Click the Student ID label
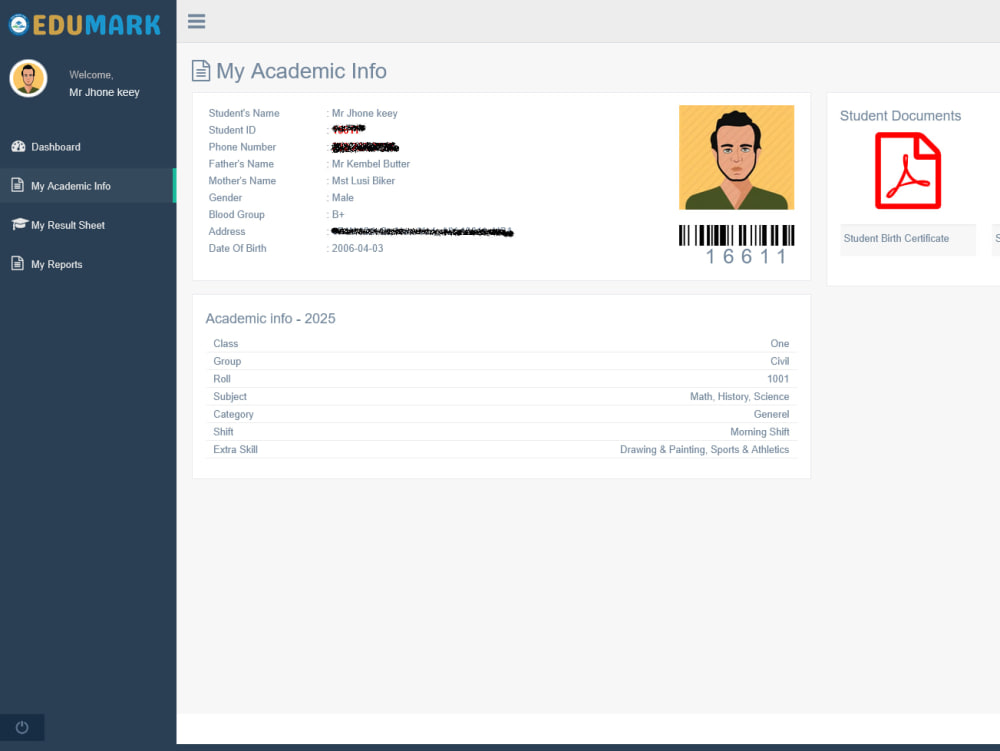The image size is (1000, 751). [232, 130]
